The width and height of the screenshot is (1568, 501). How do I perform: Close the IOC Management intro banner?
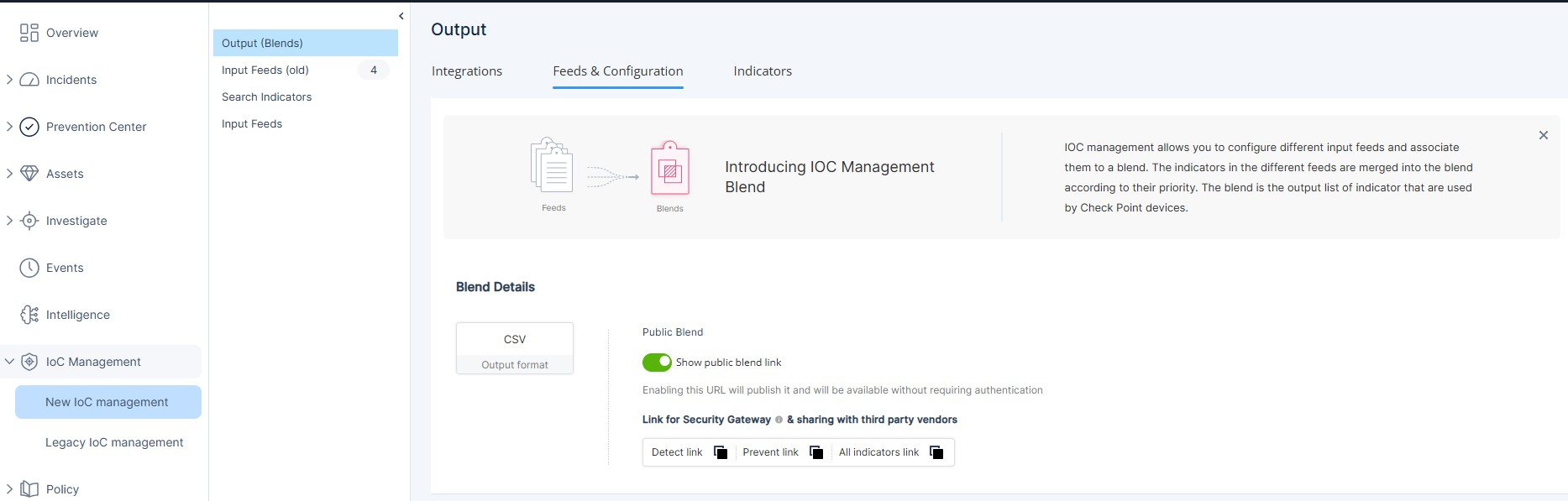[x=1543, y=135]
